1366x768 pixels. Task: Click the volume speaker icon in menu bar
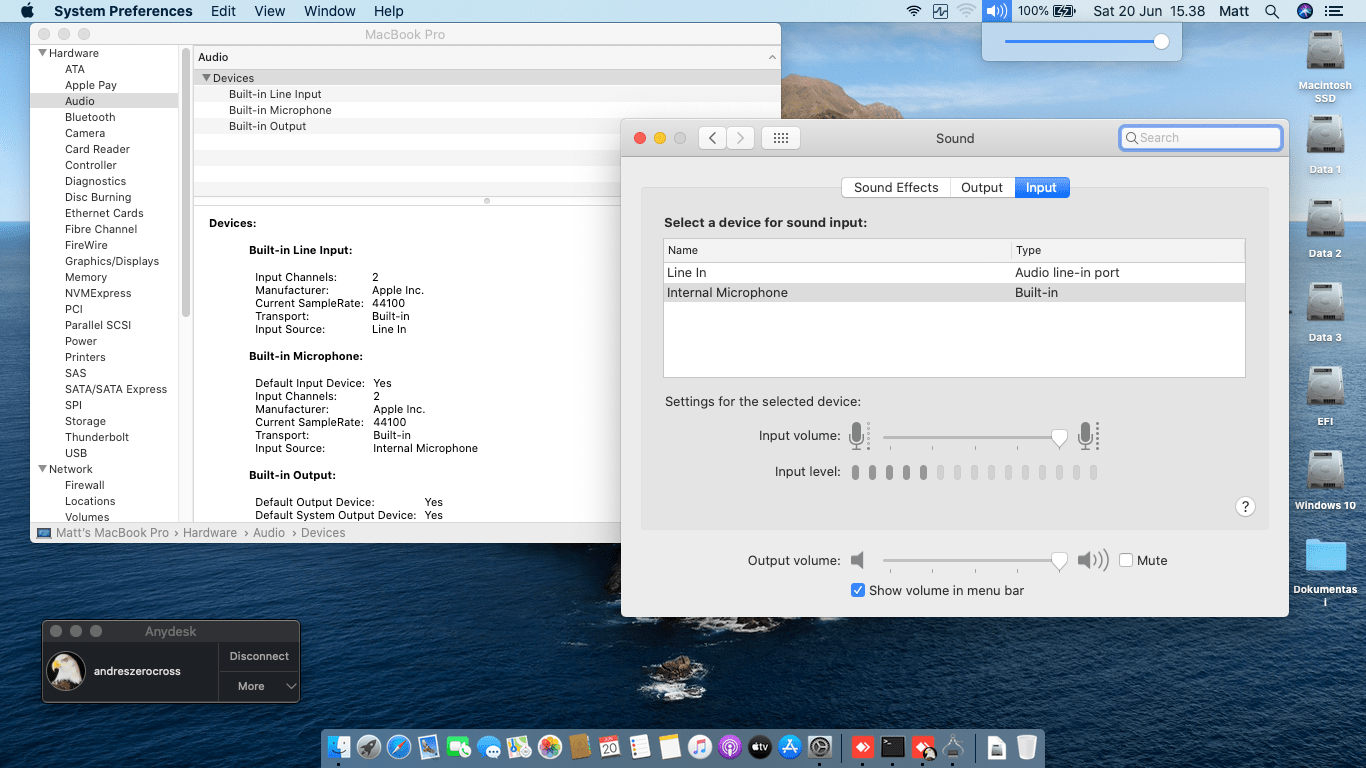[x=996, y=11]
